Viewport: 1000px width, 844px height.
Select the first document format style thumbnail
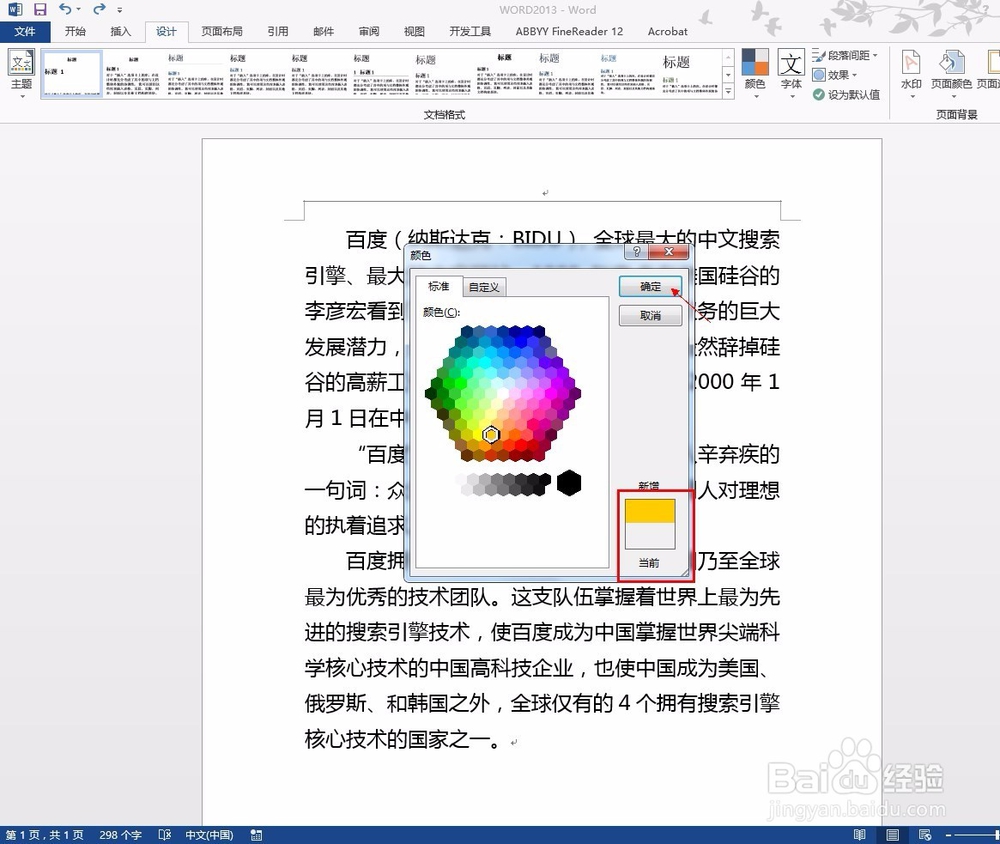coord(71,74)
